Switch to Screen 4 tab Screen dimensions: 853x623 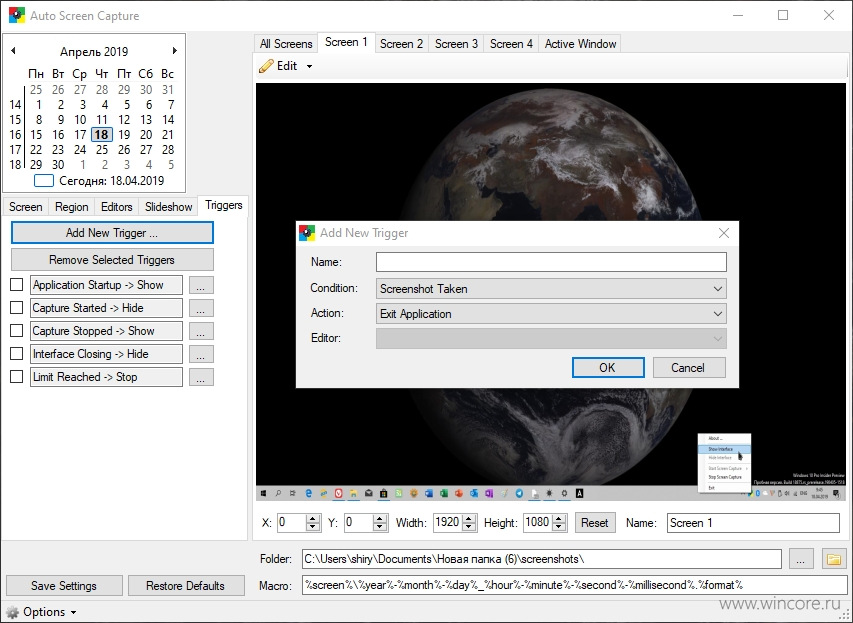[x=511, y=44]
